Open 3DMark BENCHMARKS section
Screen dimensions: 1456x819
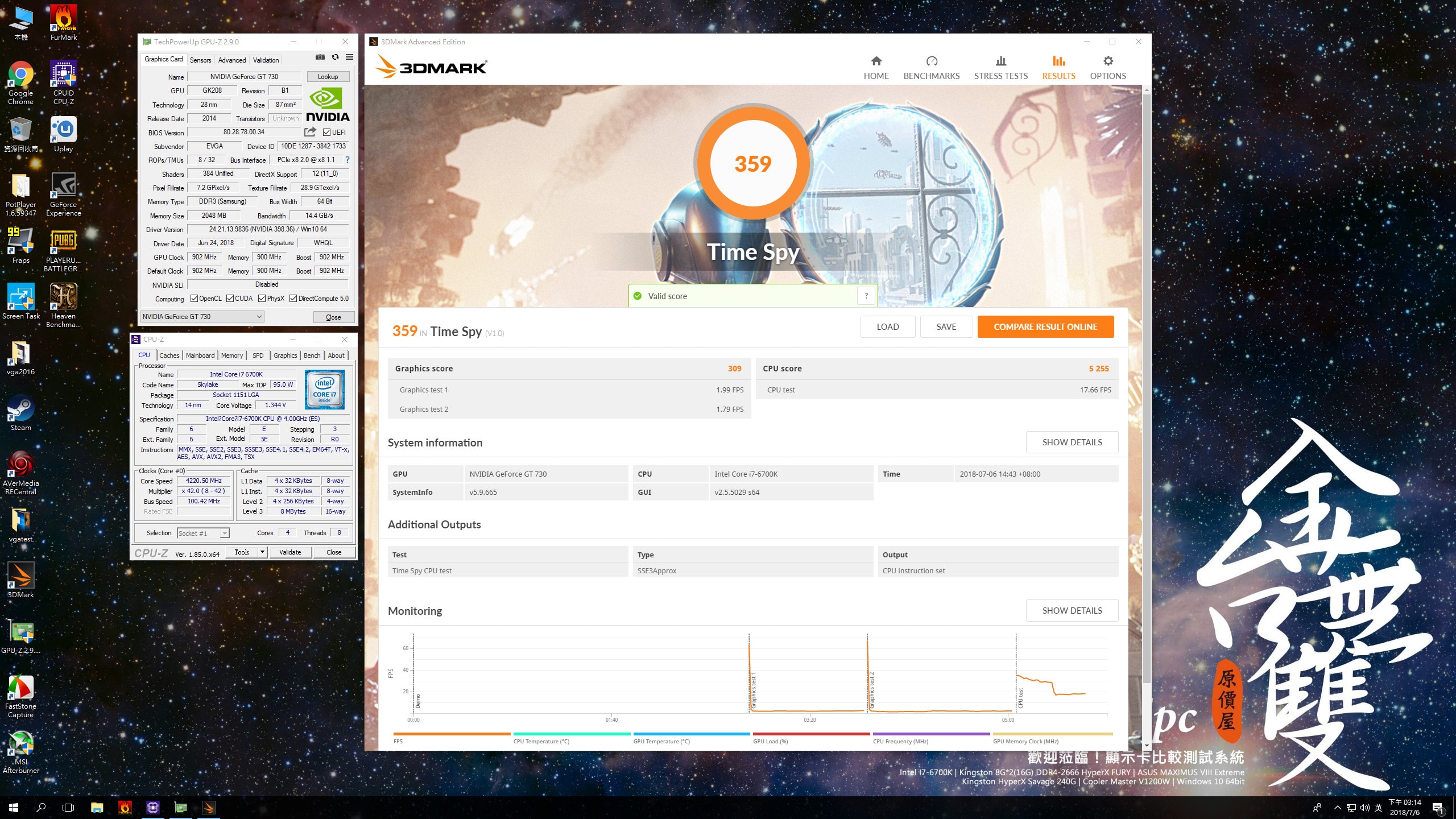tap(932, 68)
